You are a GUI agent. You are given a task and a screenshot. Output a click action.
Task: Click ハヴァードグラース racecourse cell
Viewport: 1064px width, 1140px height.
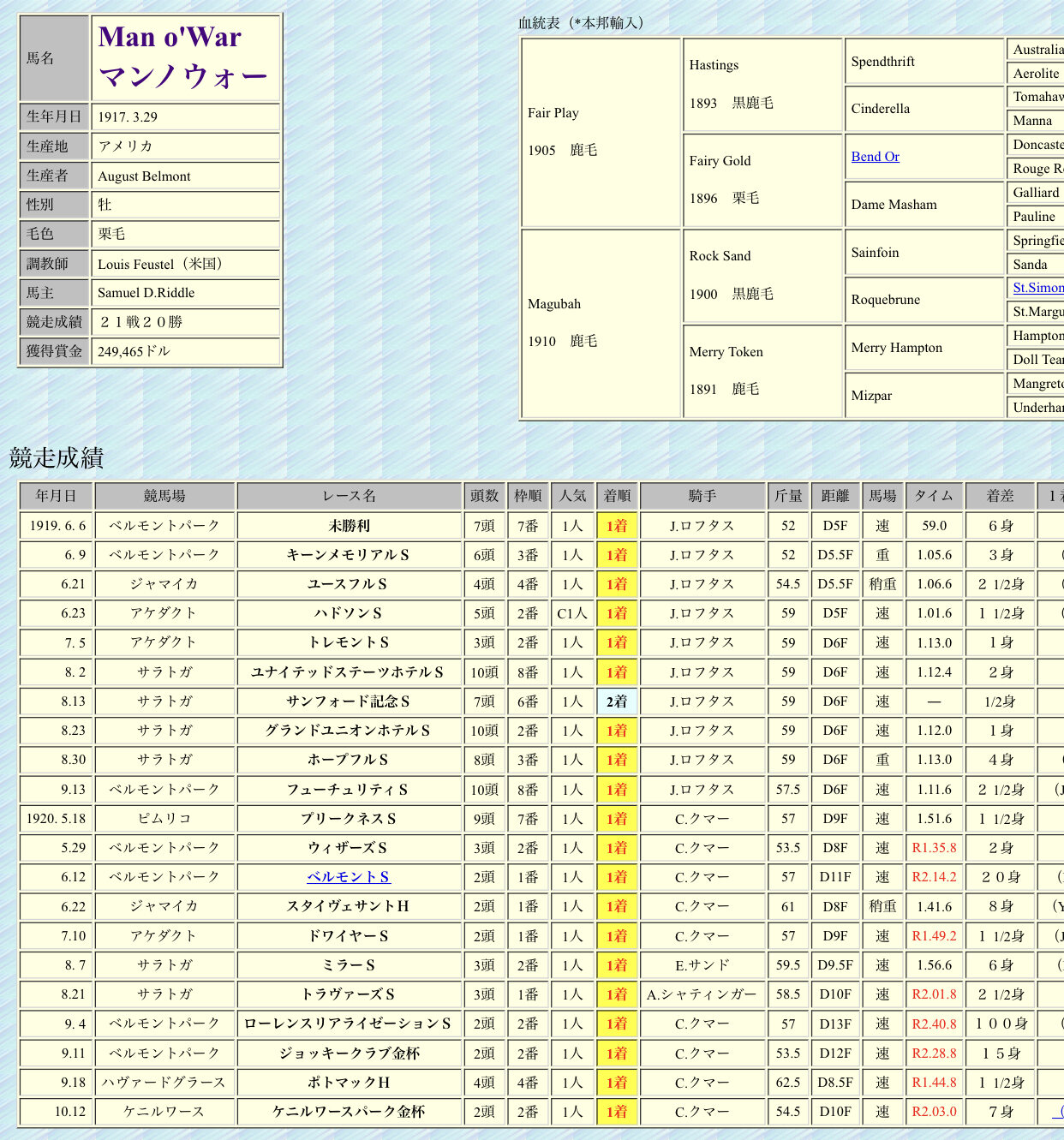coord(164,1083)
